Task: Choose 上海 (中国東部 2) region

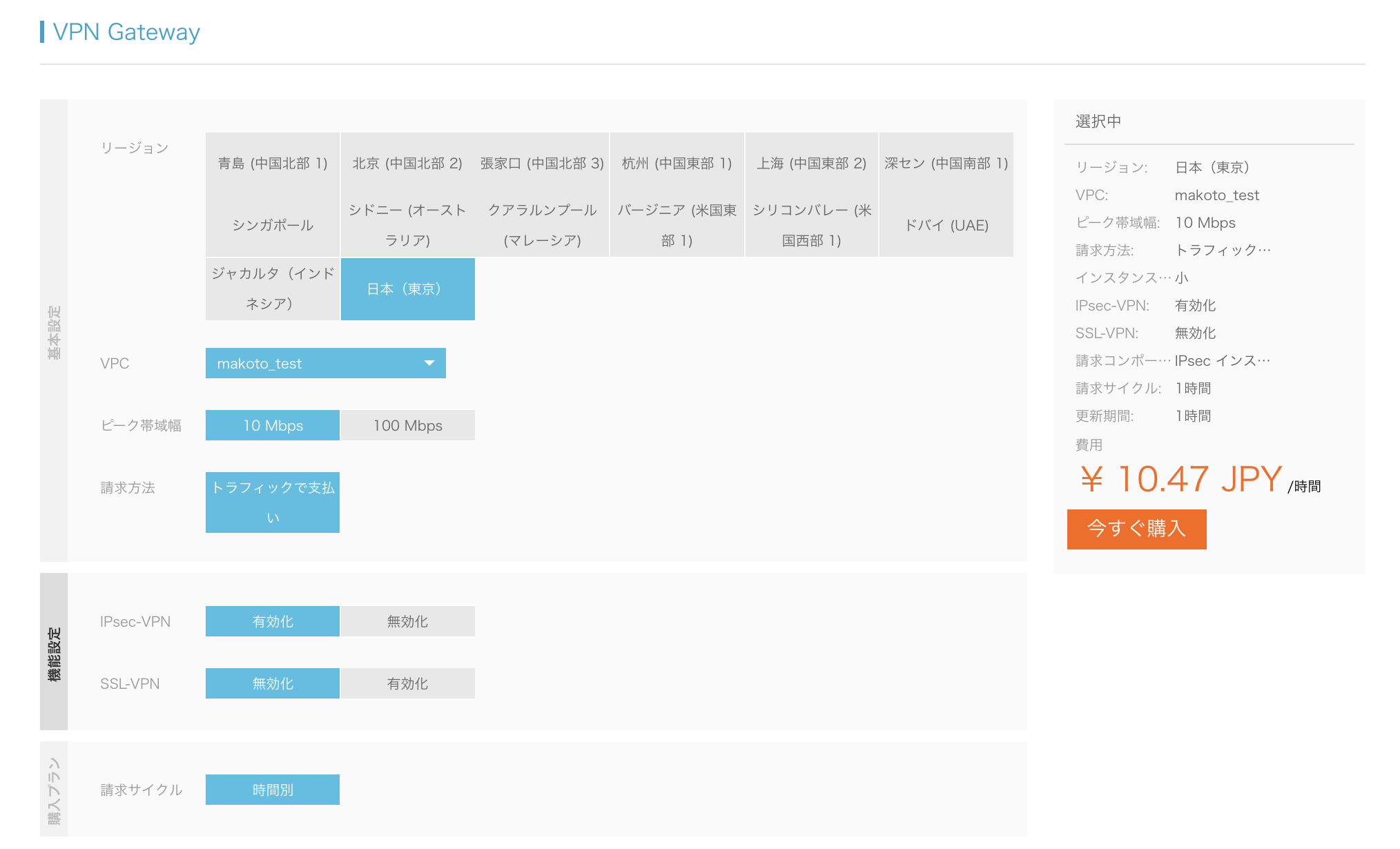Action: [x=811, y=163]
